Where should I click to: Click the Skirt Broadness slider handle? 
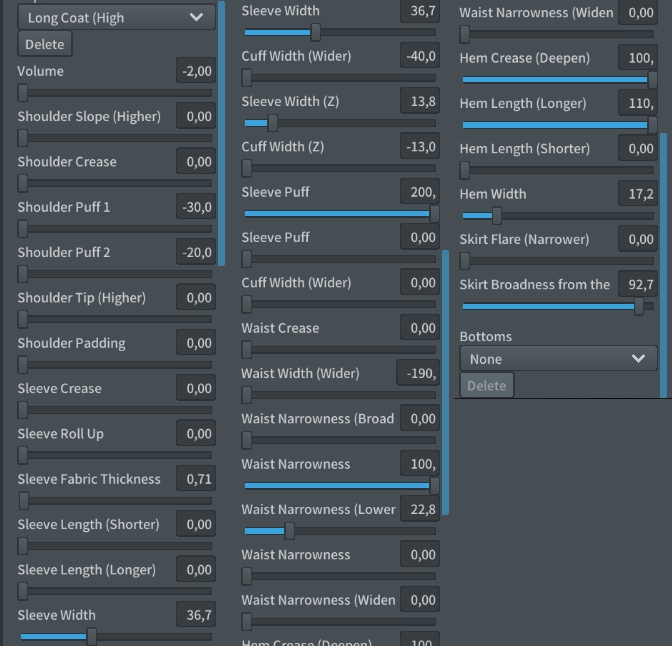pyautogui.click(x=639, y=306)
